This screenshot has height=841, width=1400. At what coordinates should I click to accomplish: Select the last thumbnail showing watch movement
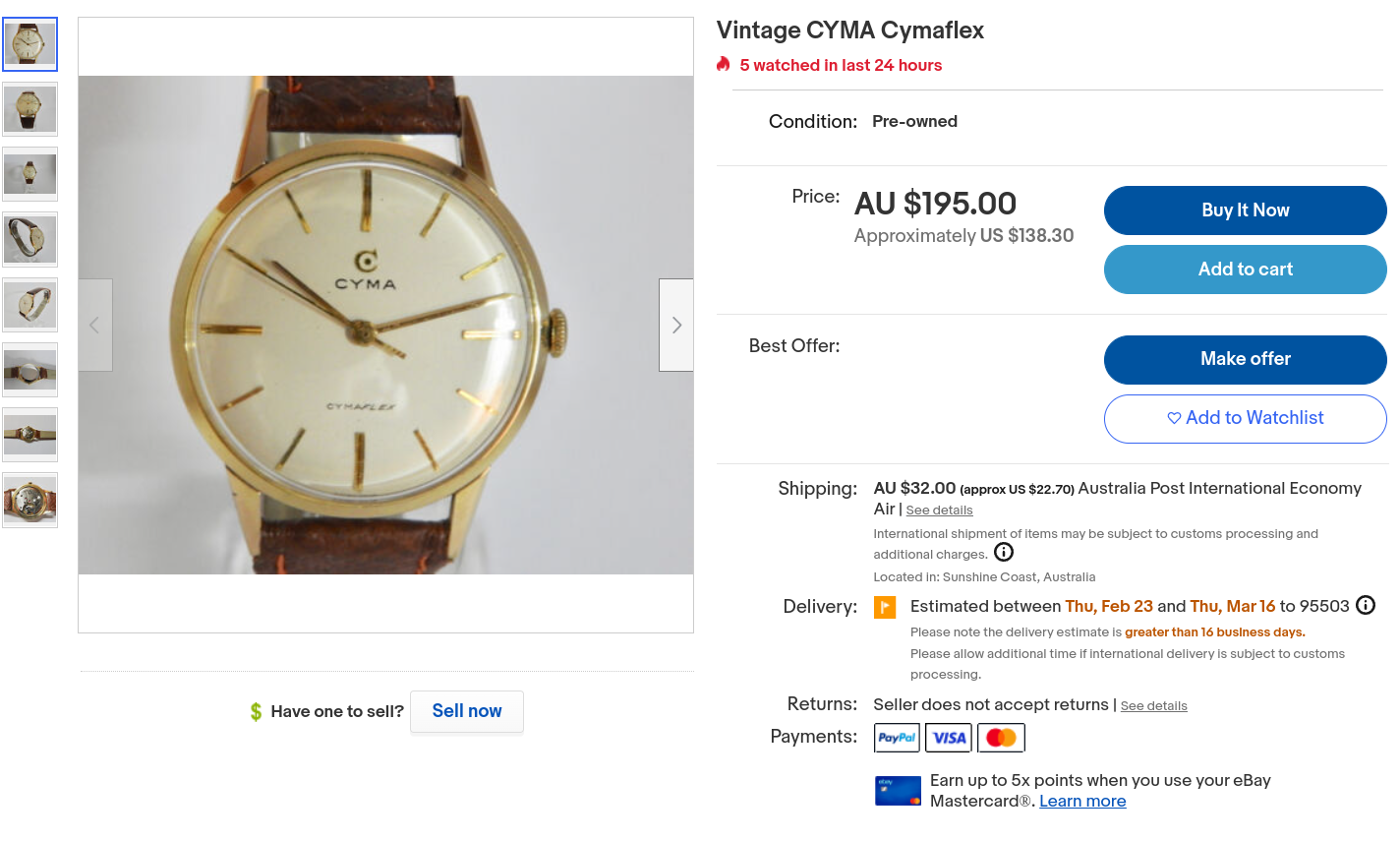(30, 501)
